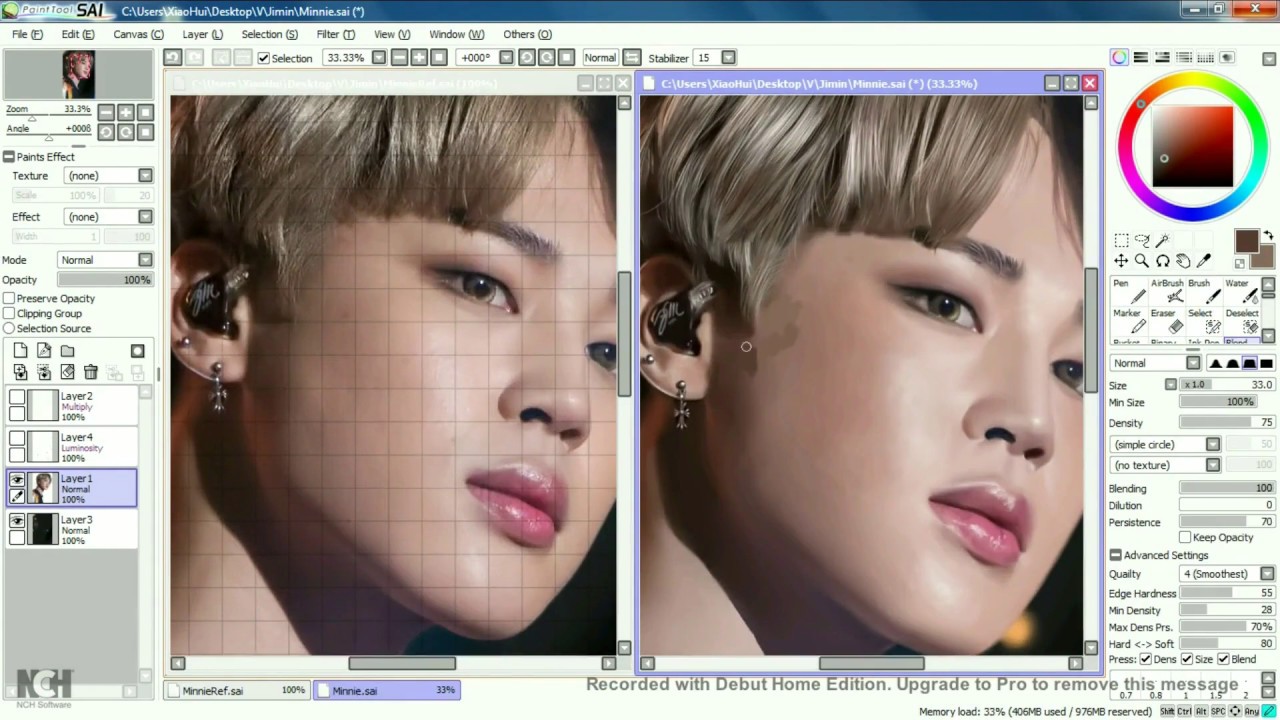
Task: Activate the Move tool
Action: coord(1121,261)
